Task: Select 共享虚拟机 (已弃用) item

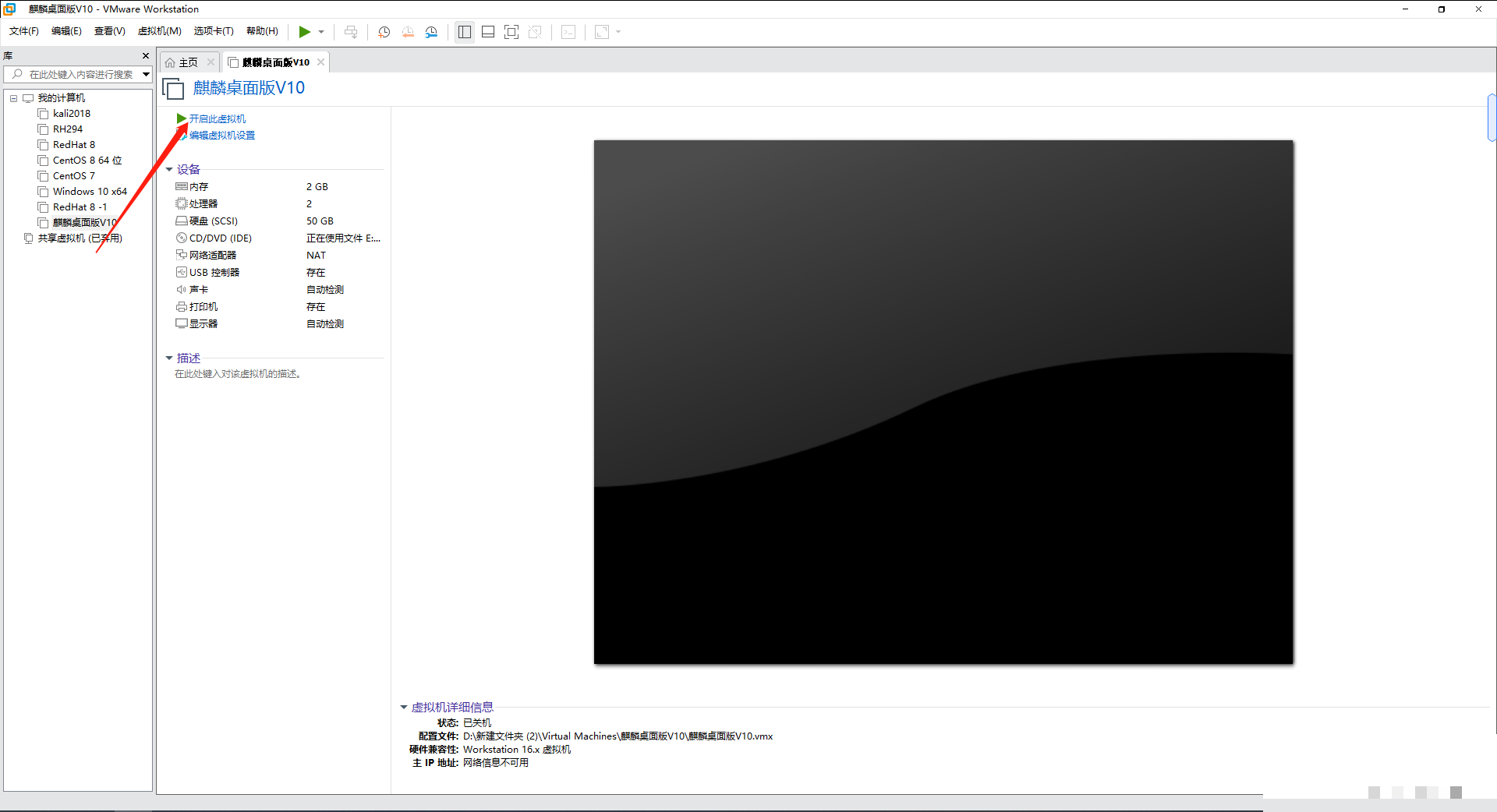Action: (80, 238)
